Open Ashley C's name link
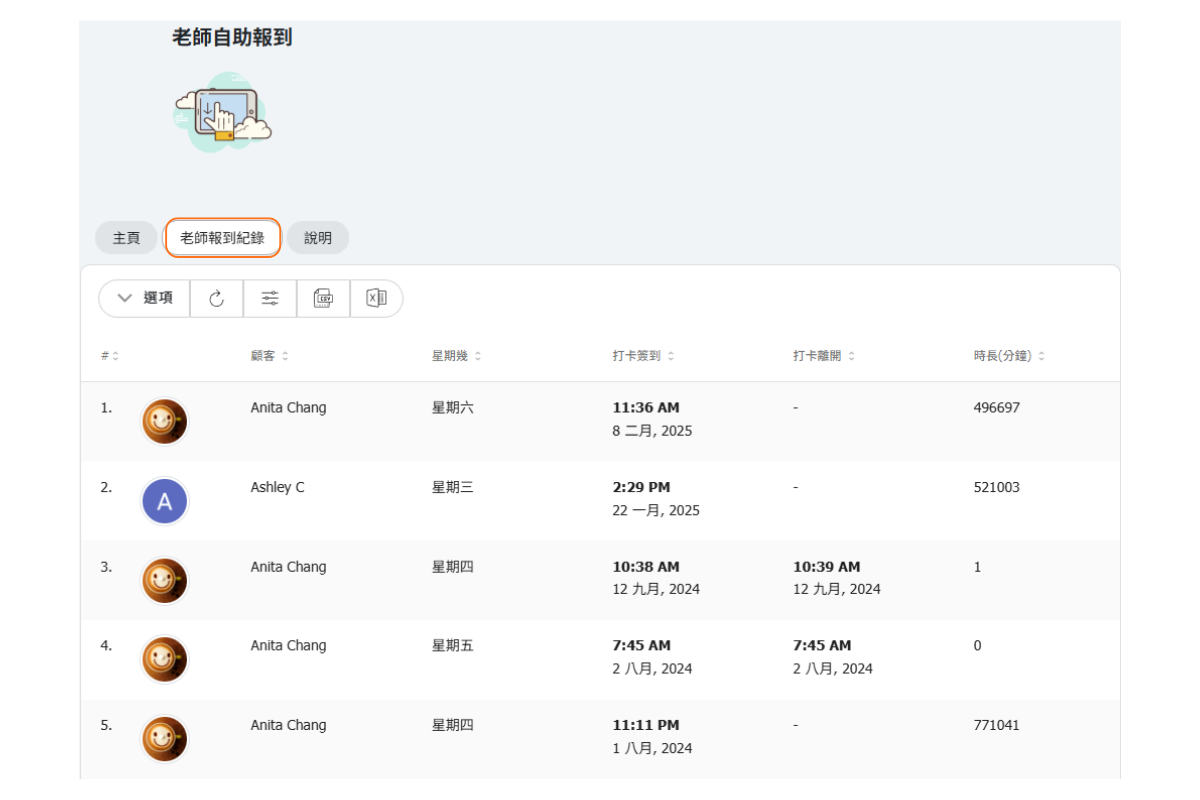This screenshot has height=800, width=1200. pyautogui.click(x=277, y=487)
